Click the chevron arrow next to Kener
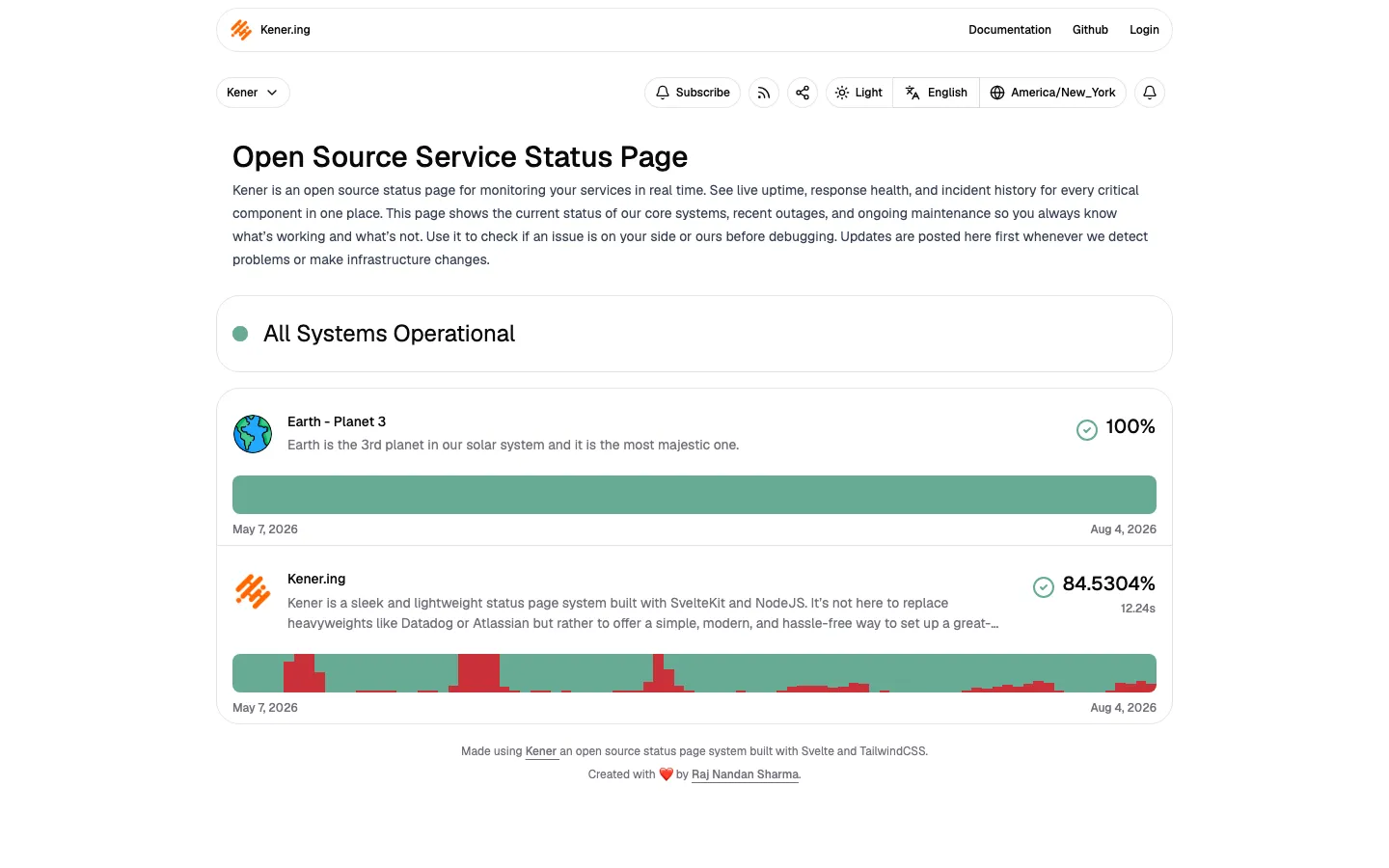 pyautogui.click(x=272, y=93)
